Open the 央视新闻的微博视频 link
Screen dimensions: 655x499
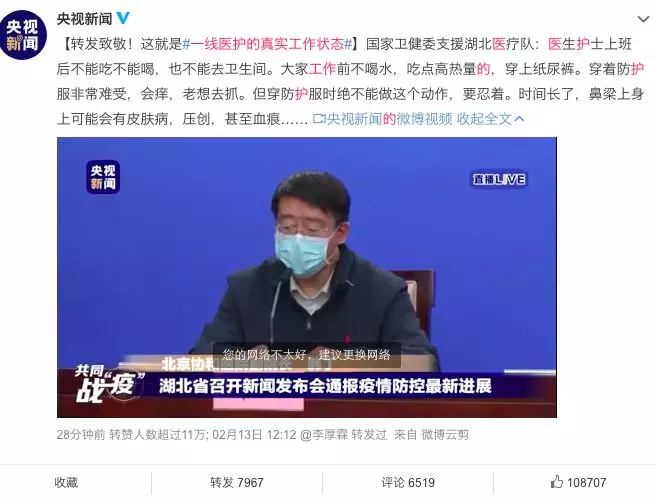389,119
